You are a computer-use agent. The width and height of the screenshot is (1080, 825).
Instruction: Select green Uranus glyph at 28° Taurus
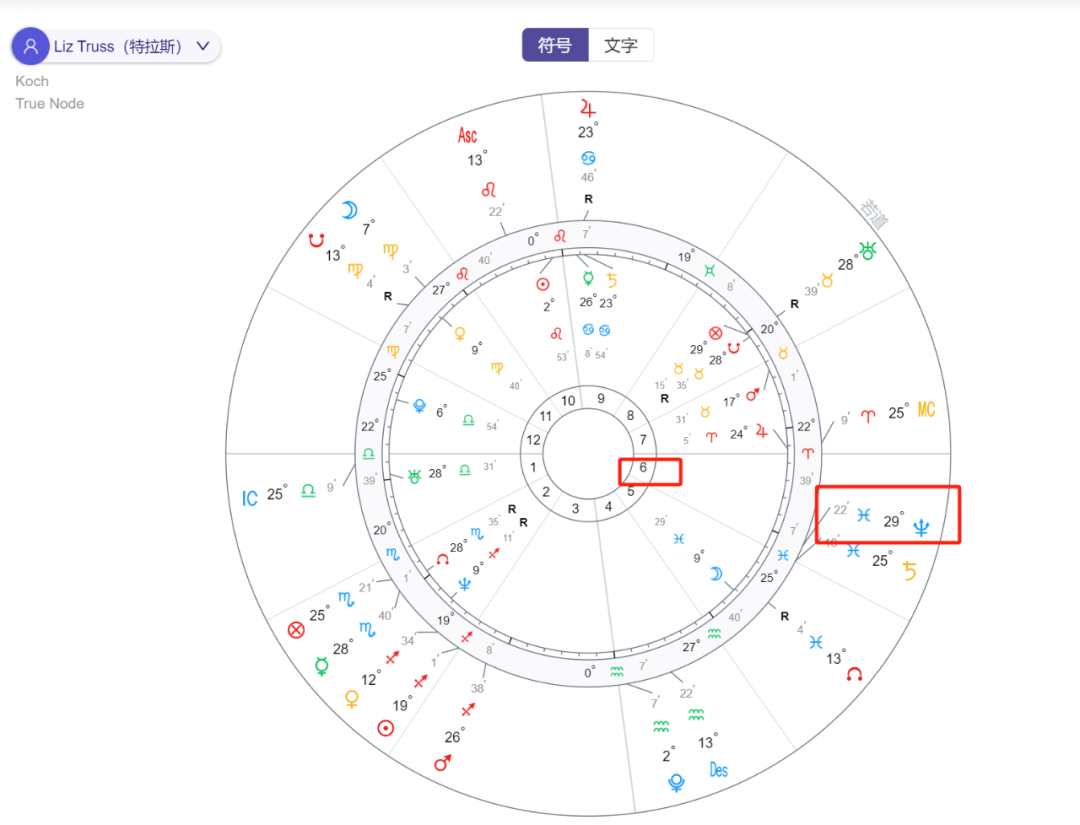coord(867,251)
